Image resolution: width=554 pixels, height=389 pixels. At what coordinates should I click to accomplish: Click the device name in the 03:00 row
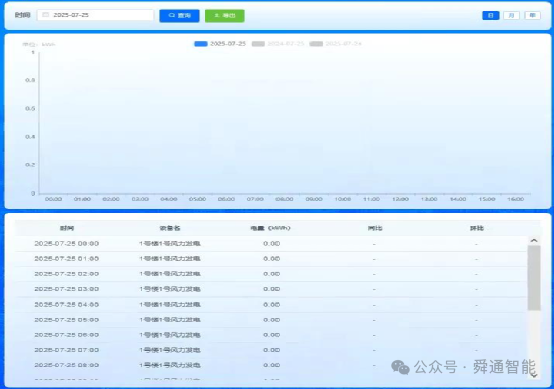coord(170,289)
